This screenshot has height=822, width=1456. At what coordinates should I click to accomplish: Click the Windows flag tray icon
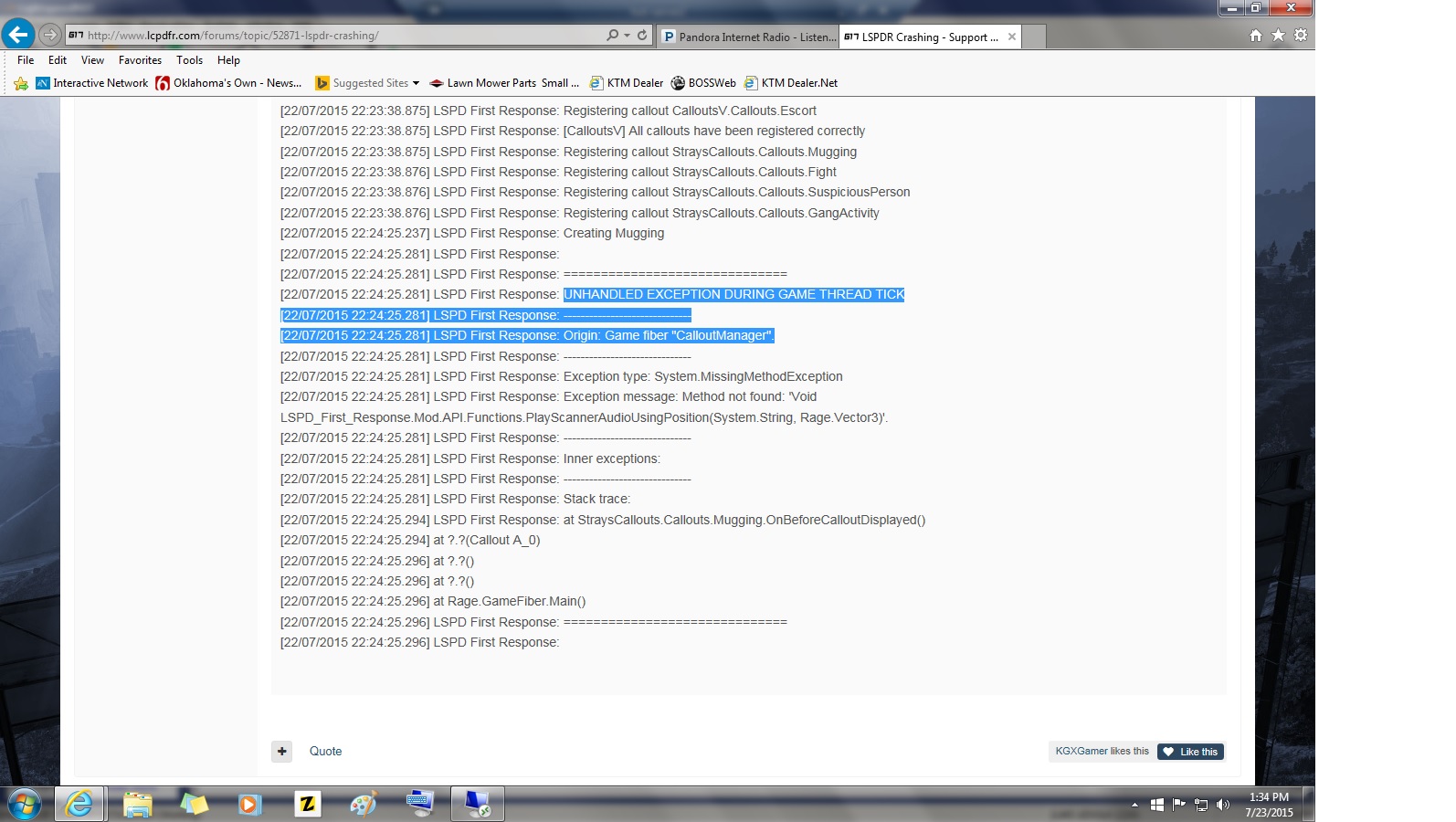tap(1156, 805)
